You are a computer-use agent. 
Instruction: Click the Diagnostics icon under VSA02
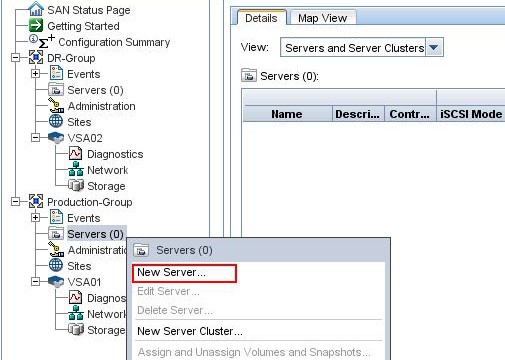(x=75, y=153)
